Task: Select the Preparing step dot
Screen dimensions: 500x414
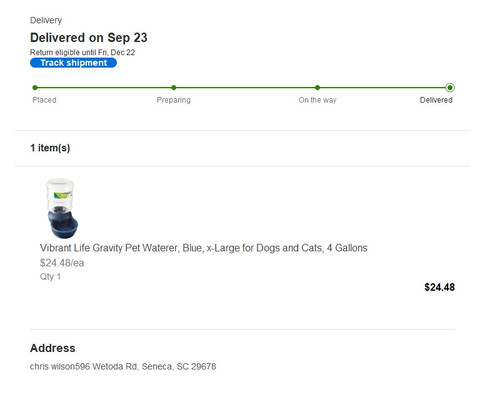Action: (x=174, y=88)
